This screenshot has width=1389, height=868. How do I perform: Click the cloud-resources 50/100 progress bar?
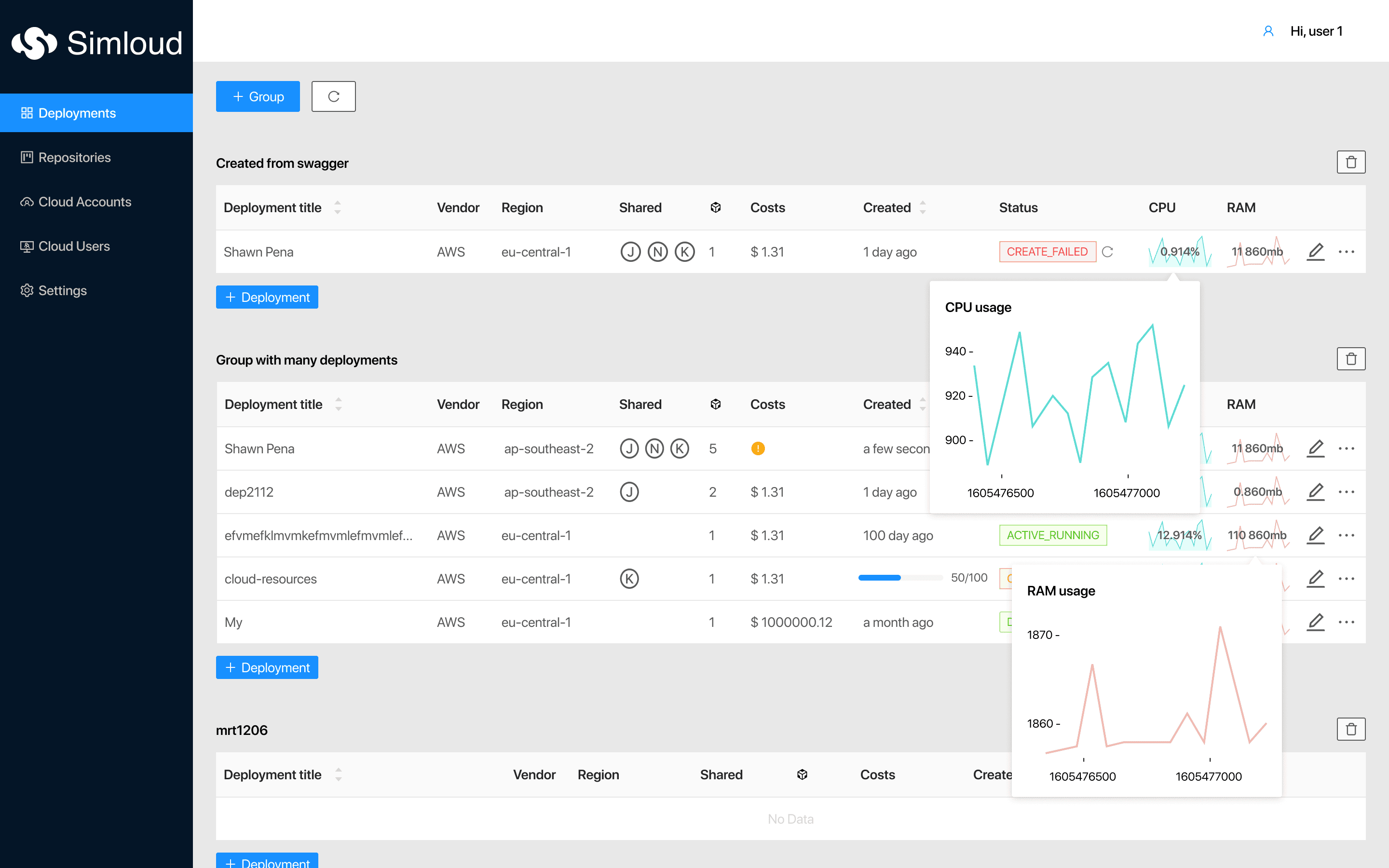pyautogui.click(x=900, y=578)
